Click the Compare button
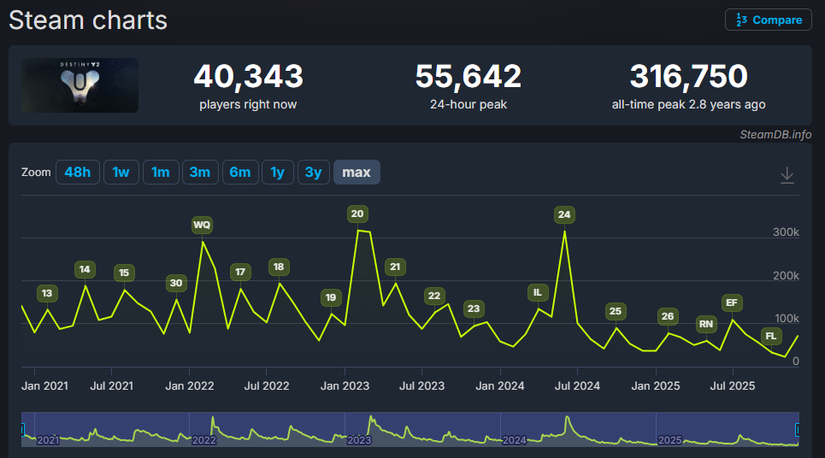825x458 pixels. pyautogui.click(x=768, y=20)
